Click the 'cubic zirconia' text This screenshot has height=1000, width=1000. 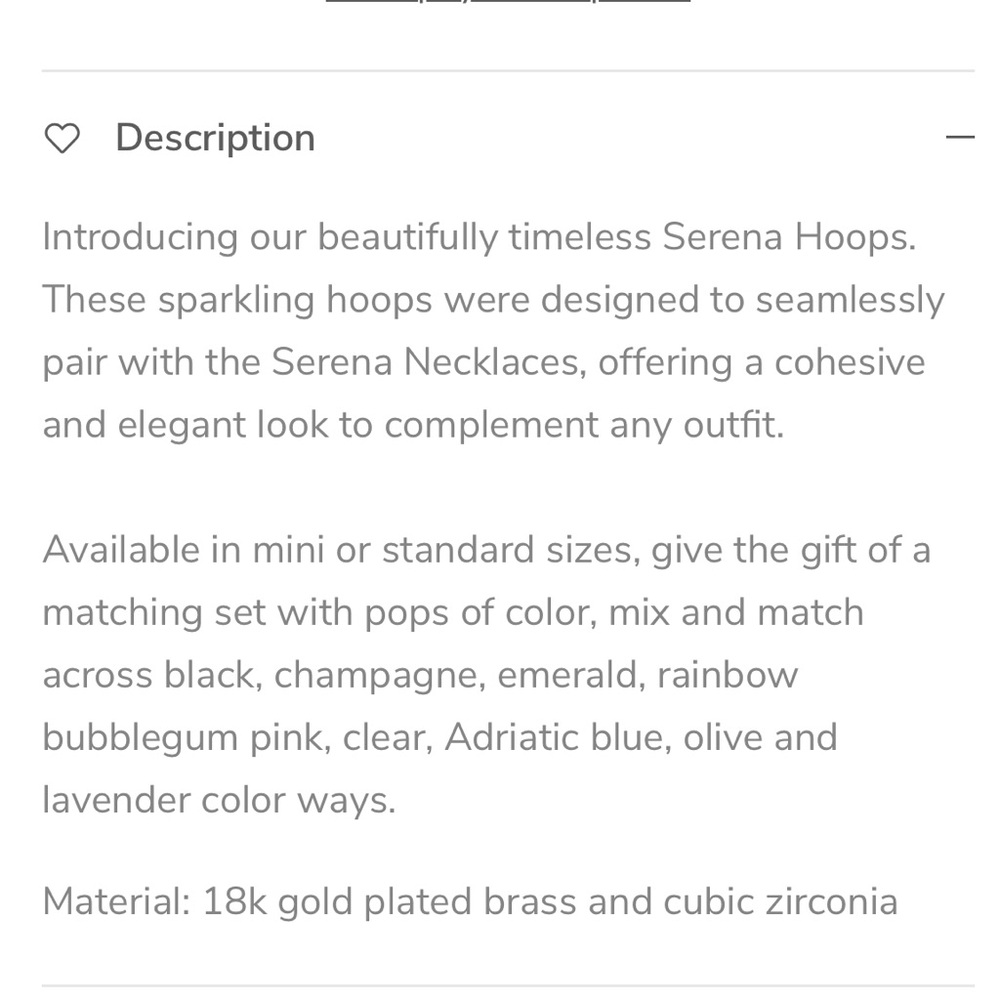point(781,902)
